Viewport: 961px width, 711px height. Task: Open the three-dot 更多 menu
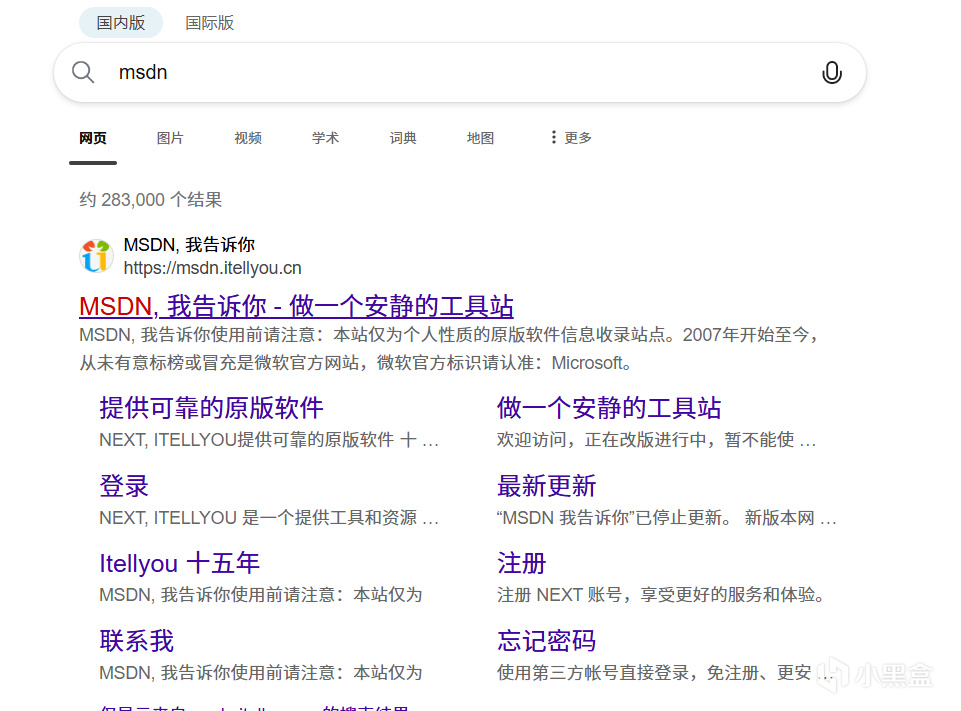[x=571, y=138]
